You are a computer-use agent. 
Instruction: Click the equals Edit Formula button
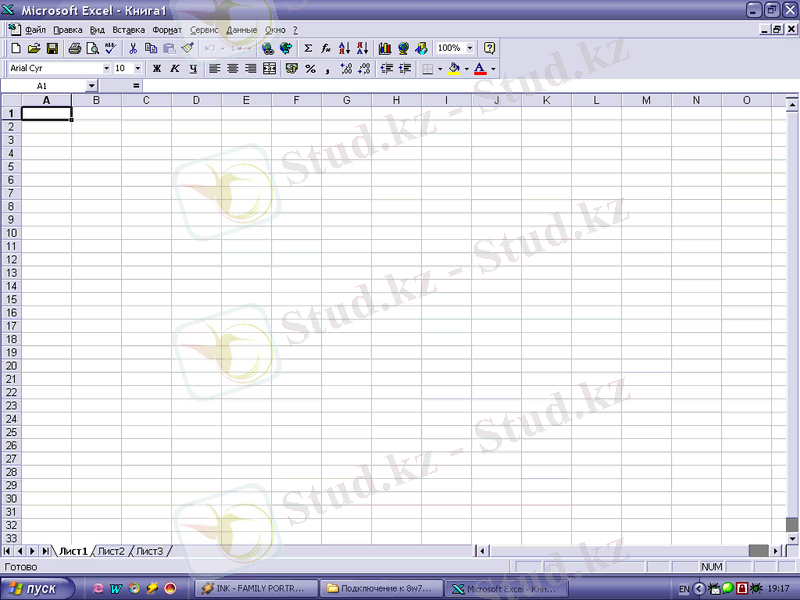[x=136, y=86]
